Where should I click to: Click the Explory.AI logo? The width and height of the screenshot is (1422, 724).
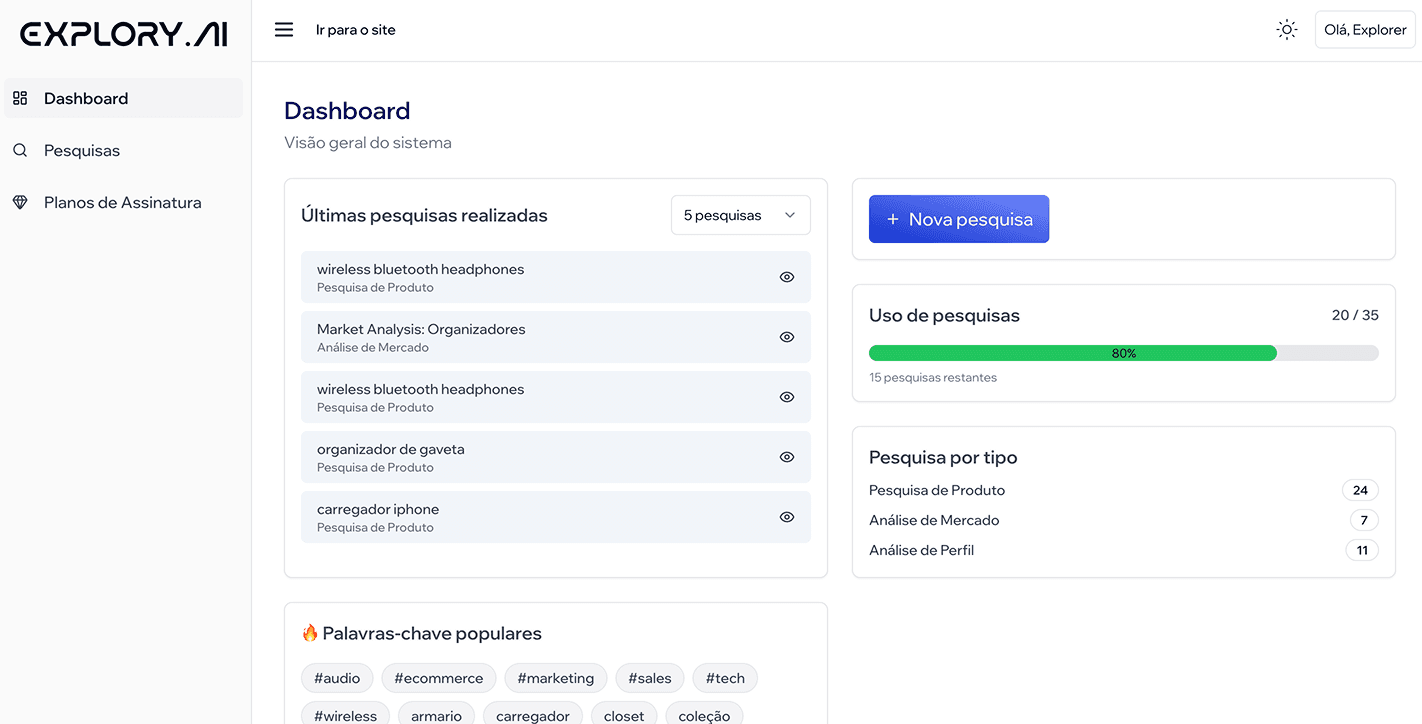click(x=124, y=34)
